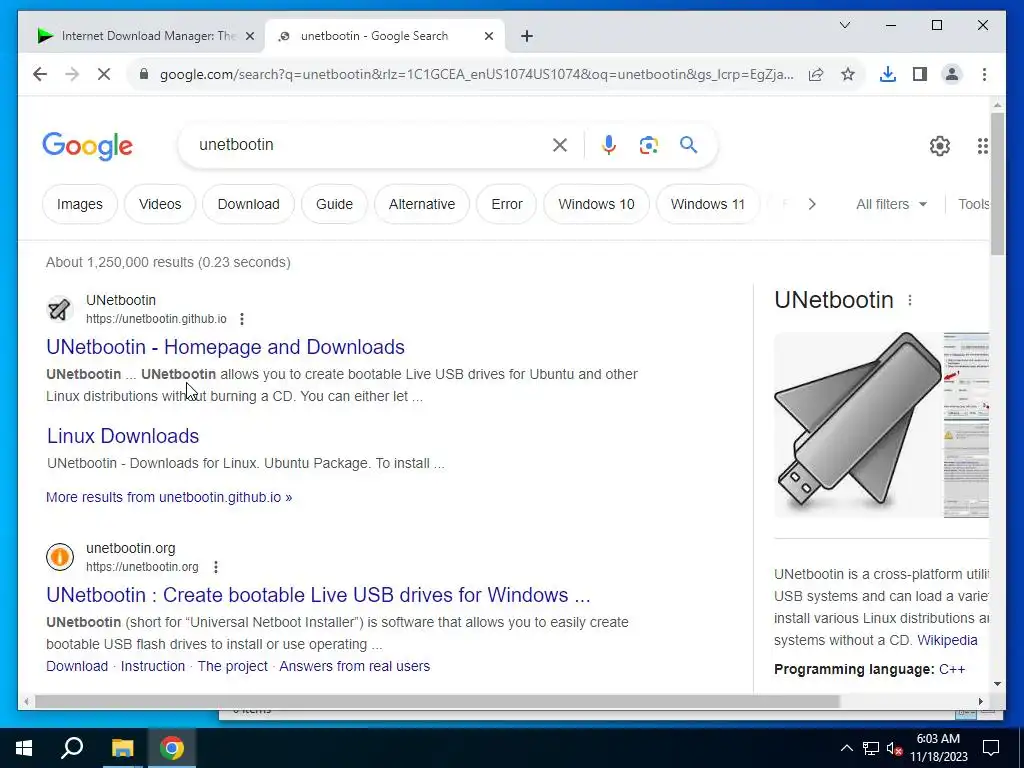Viewport: 1024px width, 768px height.
Task: Open UNetbootin : Create bootable Live USB result
Action: (x=318, y=595)
